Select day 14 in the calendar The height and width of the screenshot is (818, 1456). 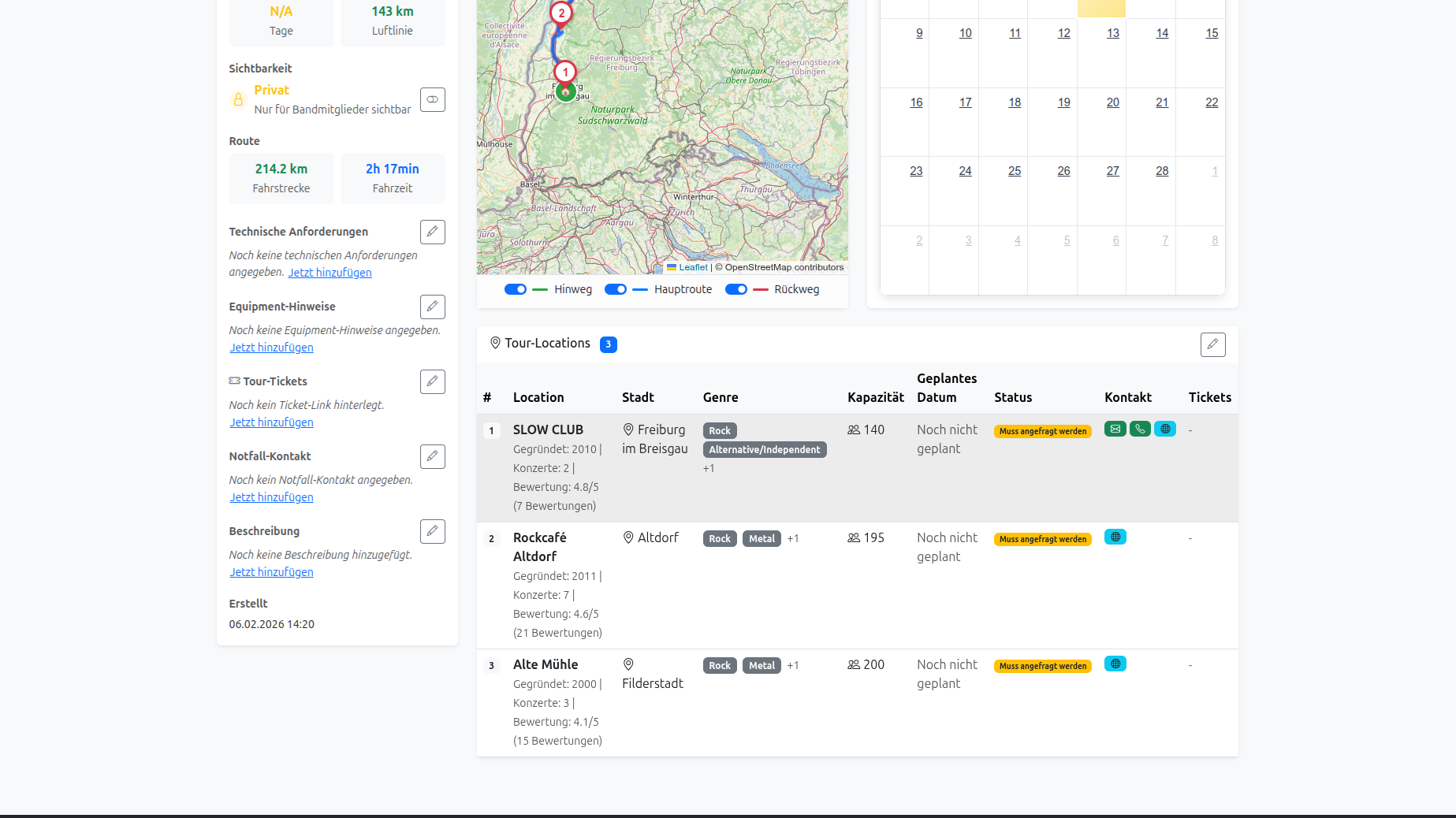click(1162, 33)
